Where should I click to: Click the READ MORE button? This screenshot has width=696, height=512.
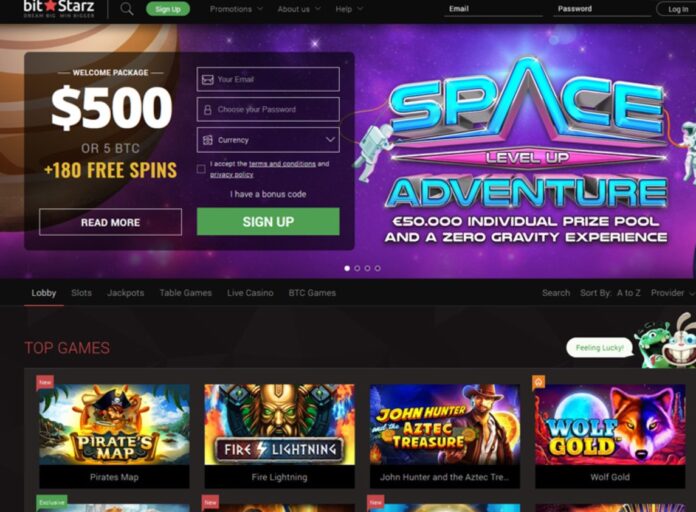tap(111, 222)
